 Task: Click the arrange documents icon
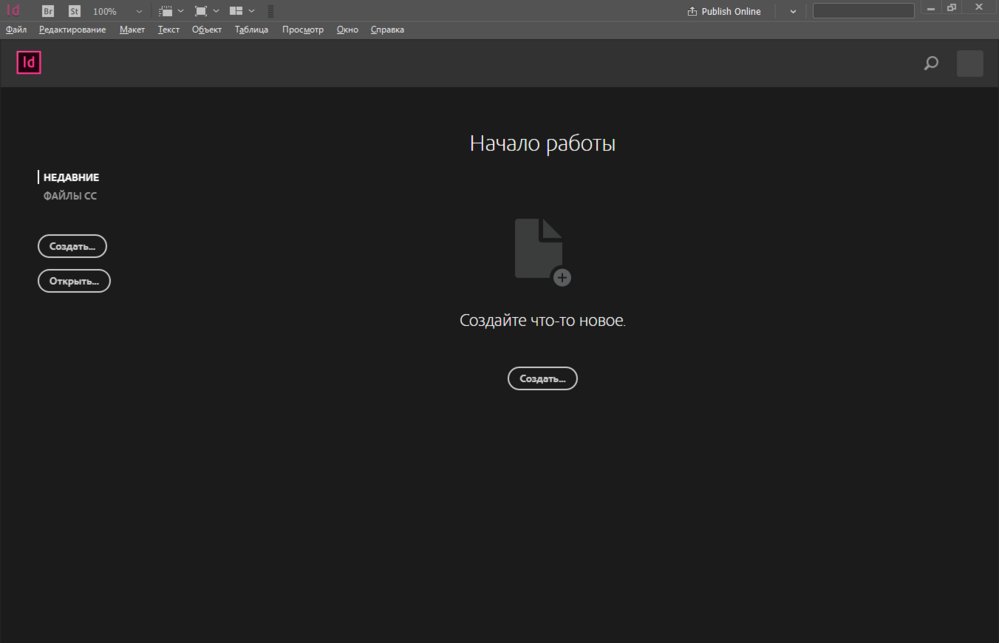pyautogui.click(x=236, y=11)
